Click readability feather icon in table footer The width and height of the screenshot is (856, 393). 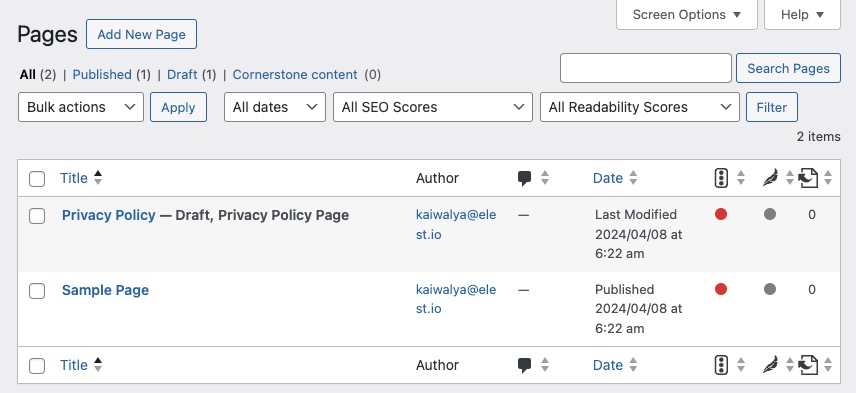click(x=770, y=365)
